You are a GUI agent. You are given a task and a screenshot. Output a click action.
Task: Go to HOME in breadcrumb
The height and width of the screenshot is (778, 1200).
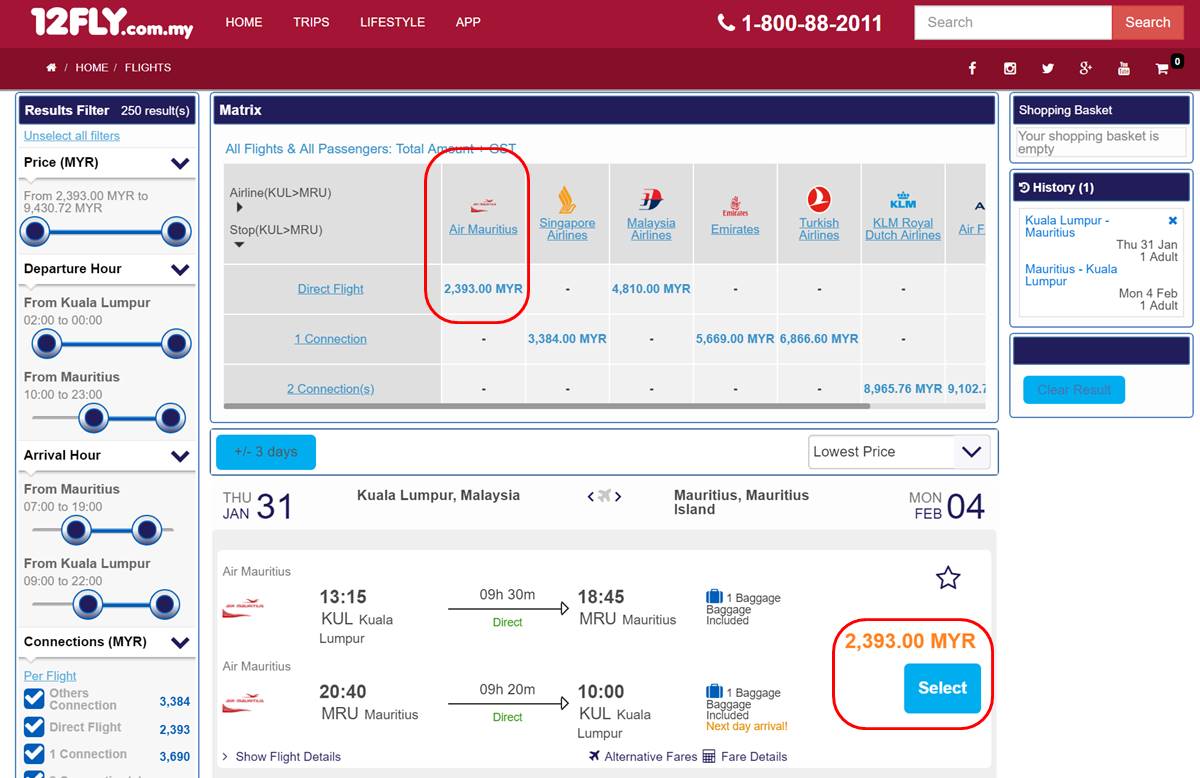92,68
